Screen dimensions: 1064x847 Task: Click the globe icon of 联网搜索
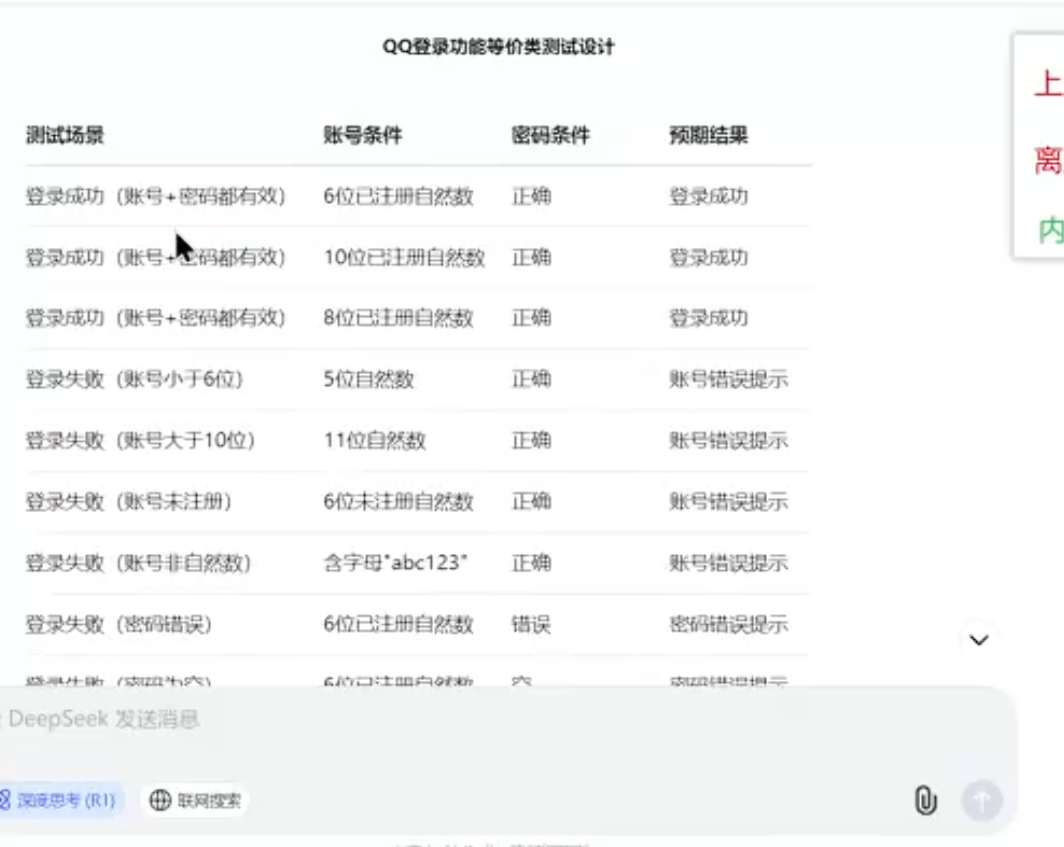[160, 800]
